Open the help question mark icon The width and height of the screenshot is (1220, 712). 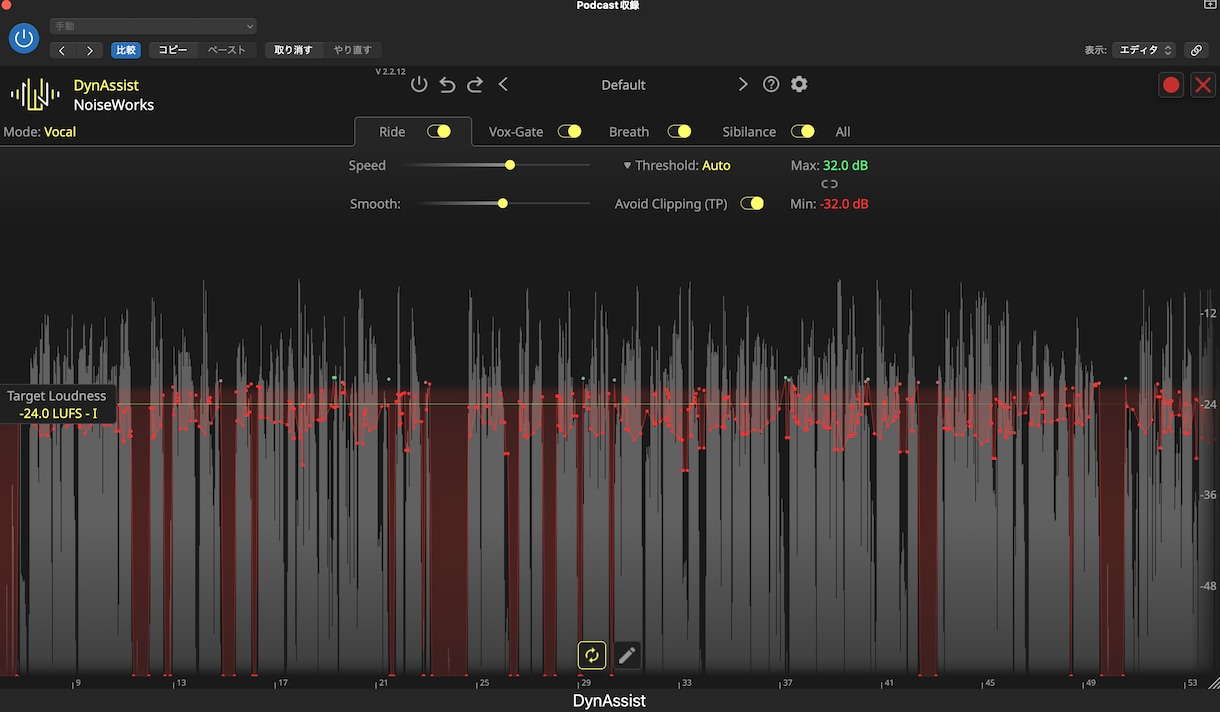771,84
